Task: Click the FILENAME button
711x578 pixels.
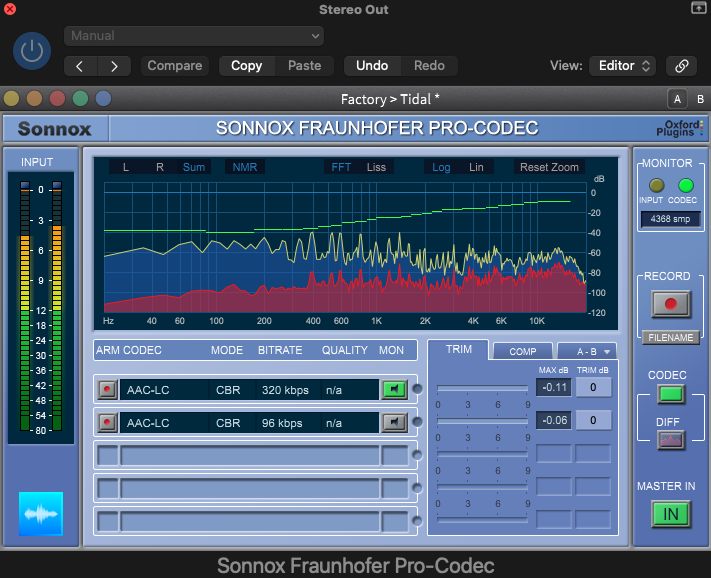Action: (x=671, y=338)
